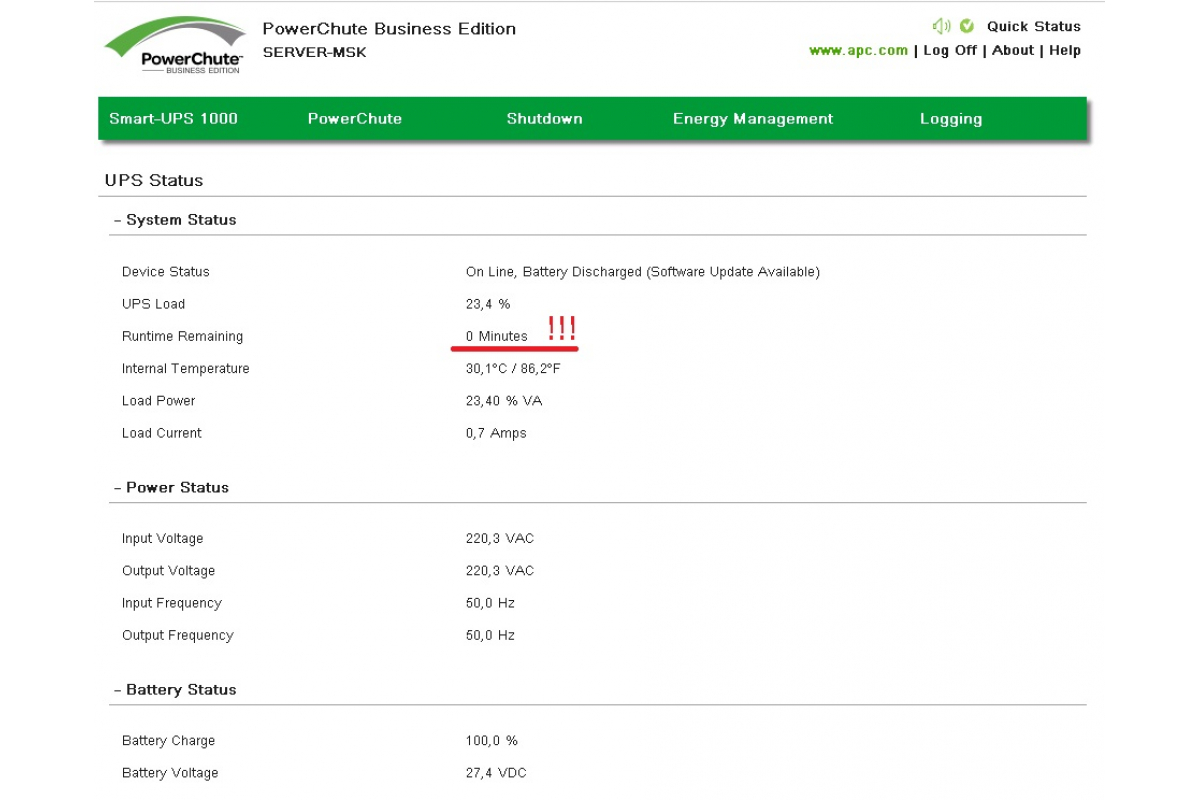1200x800 pixels.
Task: Open the Smart-UPS 1000 menu
Action: coord(174,118)
